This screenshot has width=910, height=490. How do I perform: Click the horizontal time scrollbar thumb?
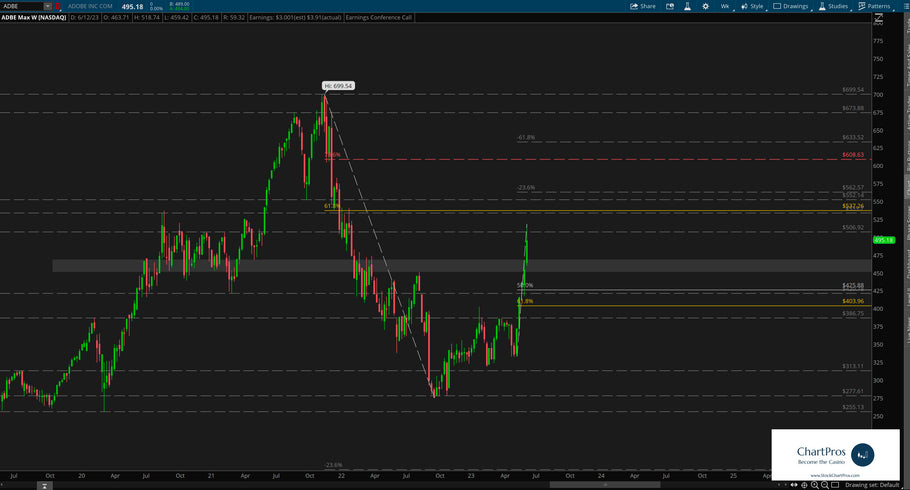pyautogui.click(x=605, y=484)
